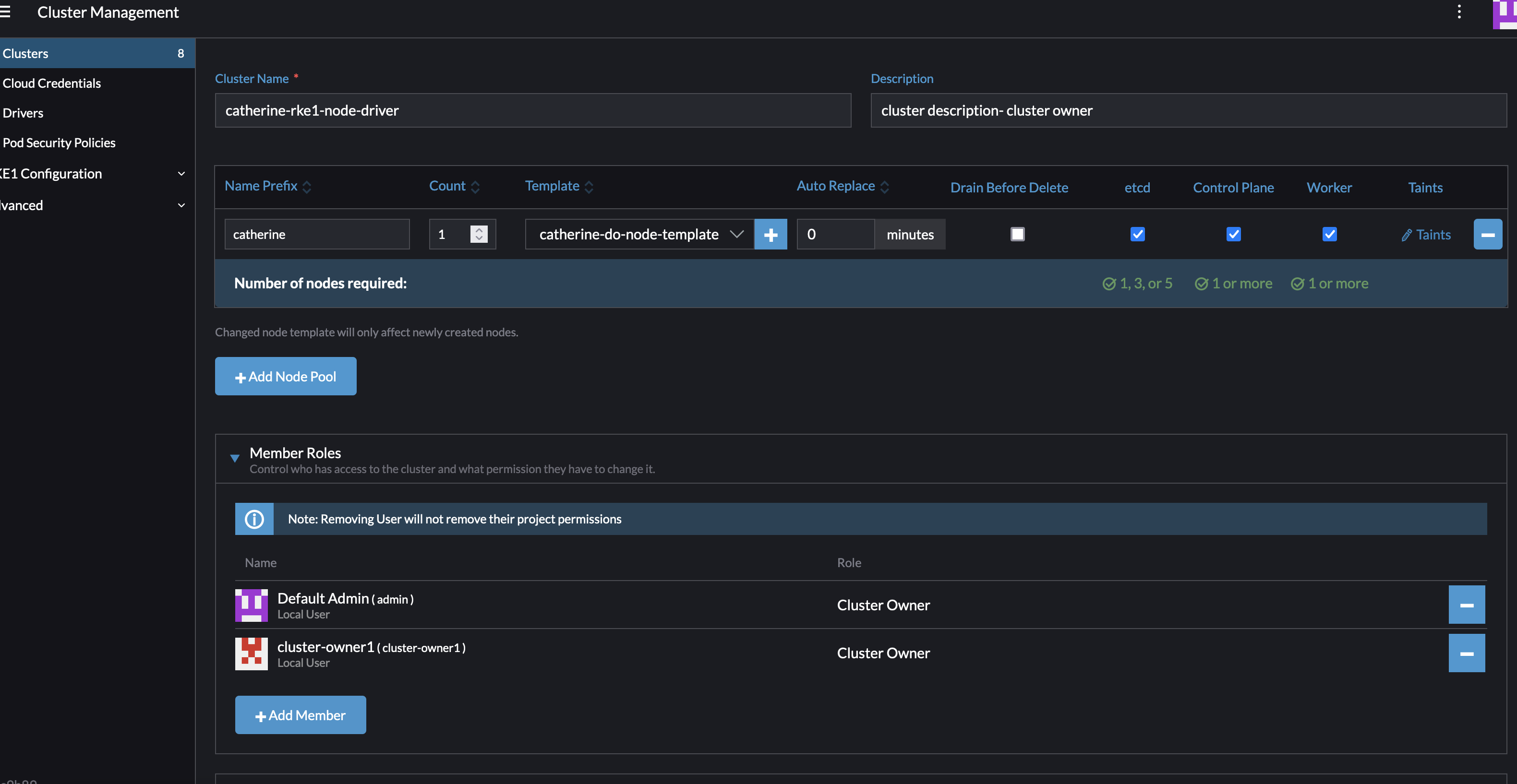Screen dimensions: 1517x784
Task: Click the Add Member button
Action: [301, 714]
